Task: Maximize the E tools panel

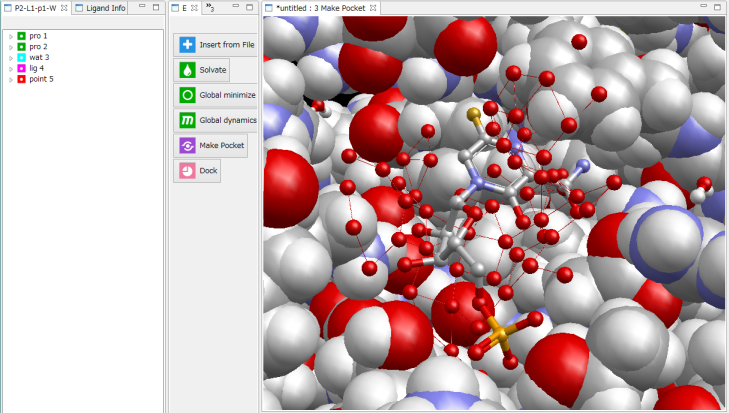Action: tap(250, 7)
